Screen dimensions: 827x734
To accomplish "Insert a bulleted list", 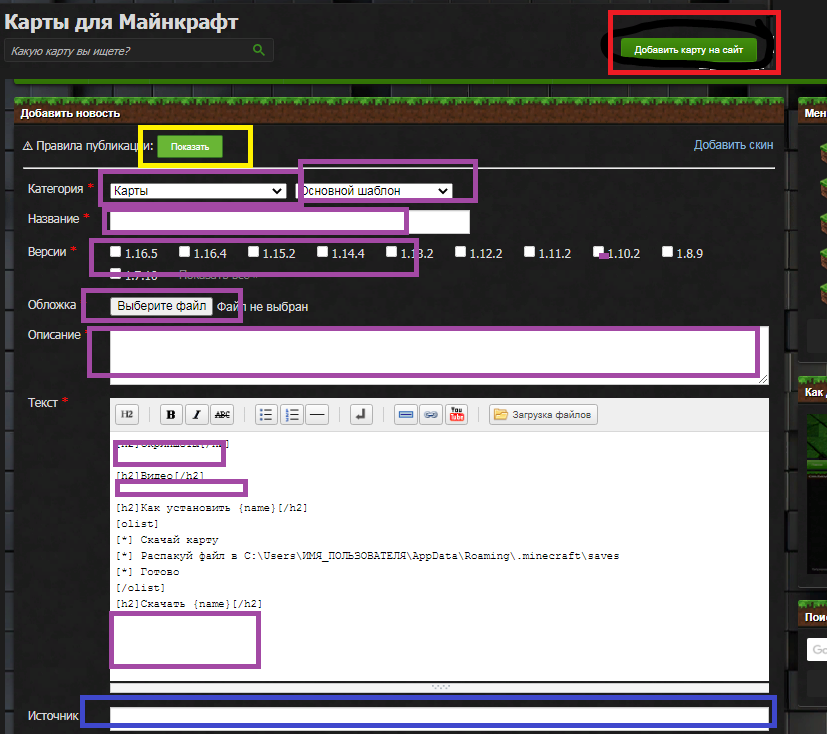I will coord(266,414).
